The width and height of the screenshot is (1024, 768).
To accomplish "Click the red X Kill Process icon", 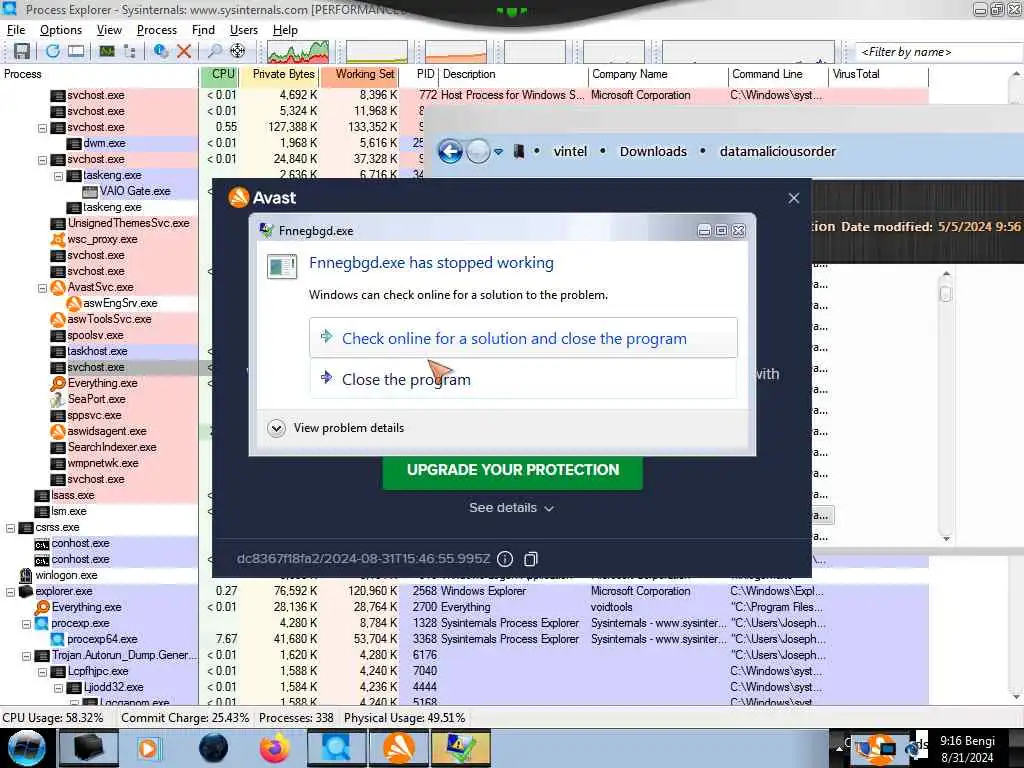I will tap(184, 51).
